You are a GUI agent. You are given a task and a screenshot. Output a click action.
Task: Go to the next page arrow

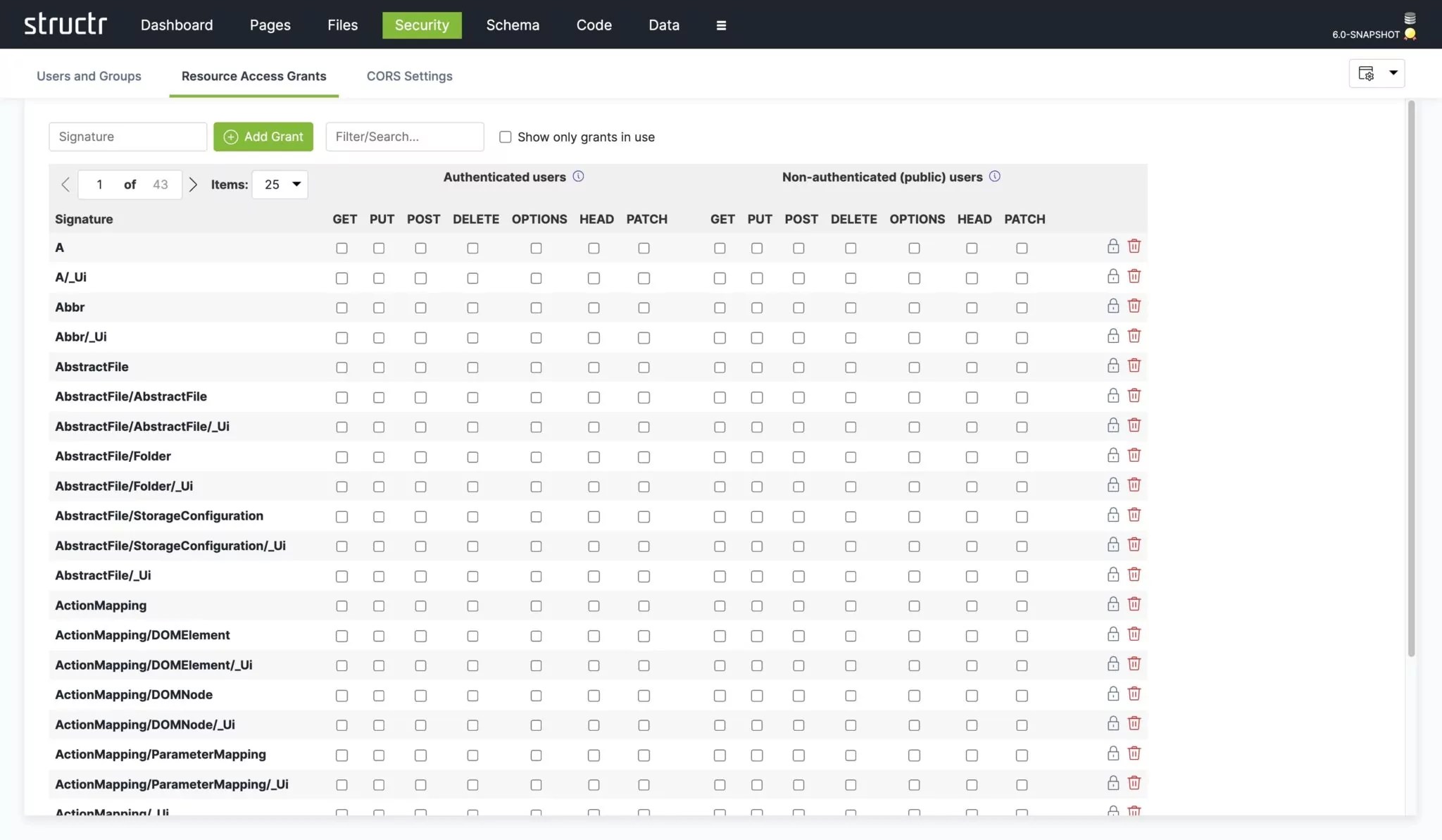pyautogui.click(x=193, y=184)
